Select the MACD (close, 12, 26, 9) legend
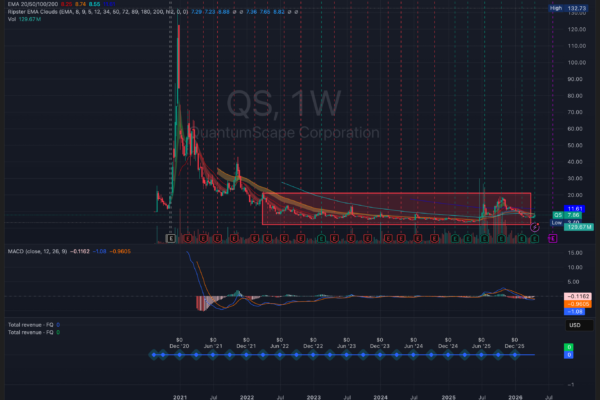 [38, 251]
